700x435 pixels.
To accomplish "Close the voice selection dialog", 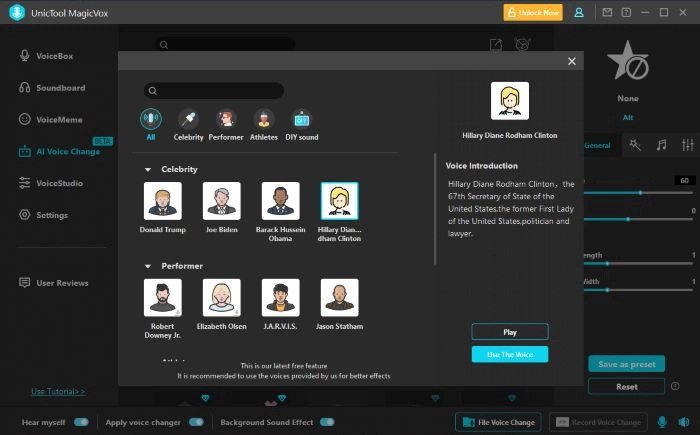I will tap(572, 61).
